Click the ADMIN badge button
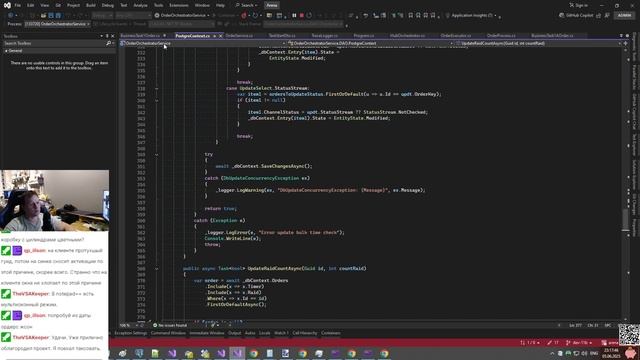 click(x=624, y=16)
